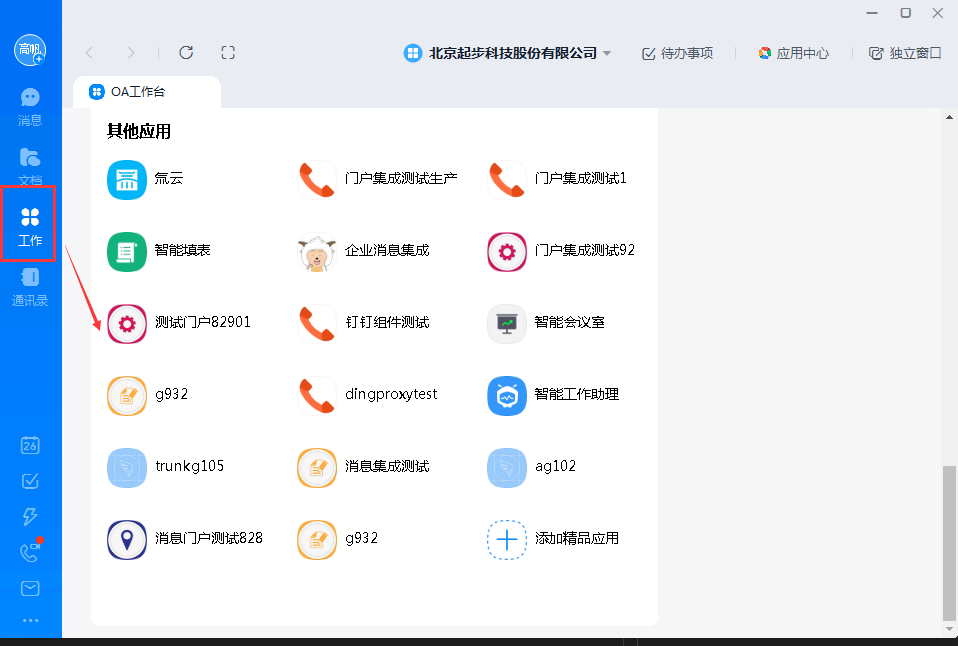Expand company selector 北京起步科技股份有限公司
Screen dimensions: 958x646
click(508, 53)
